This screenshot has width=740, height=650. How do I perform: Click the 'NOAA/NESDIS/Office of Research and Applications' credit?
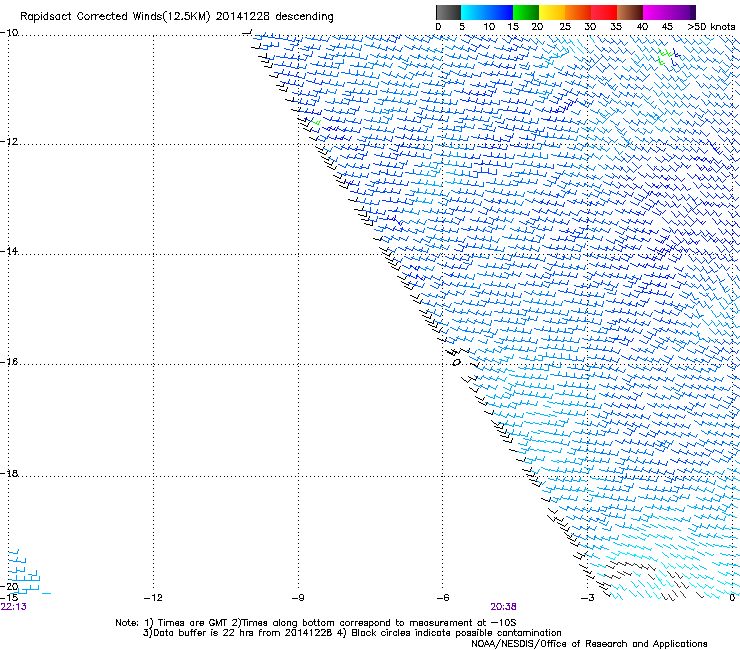pyautogui.click(x=589, y=644)
